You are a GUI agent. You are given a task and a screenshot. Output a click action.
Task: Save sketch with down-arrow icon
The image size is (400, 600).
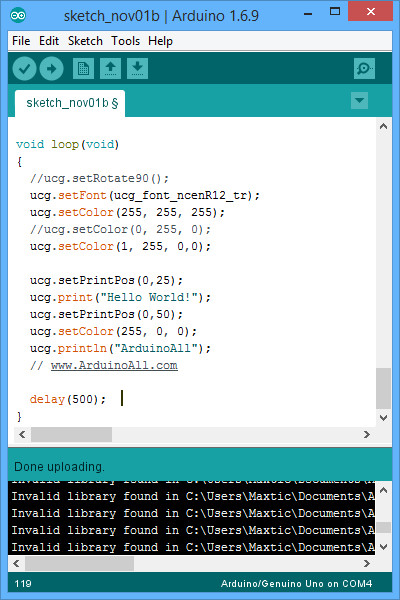(x=137, y=69)
